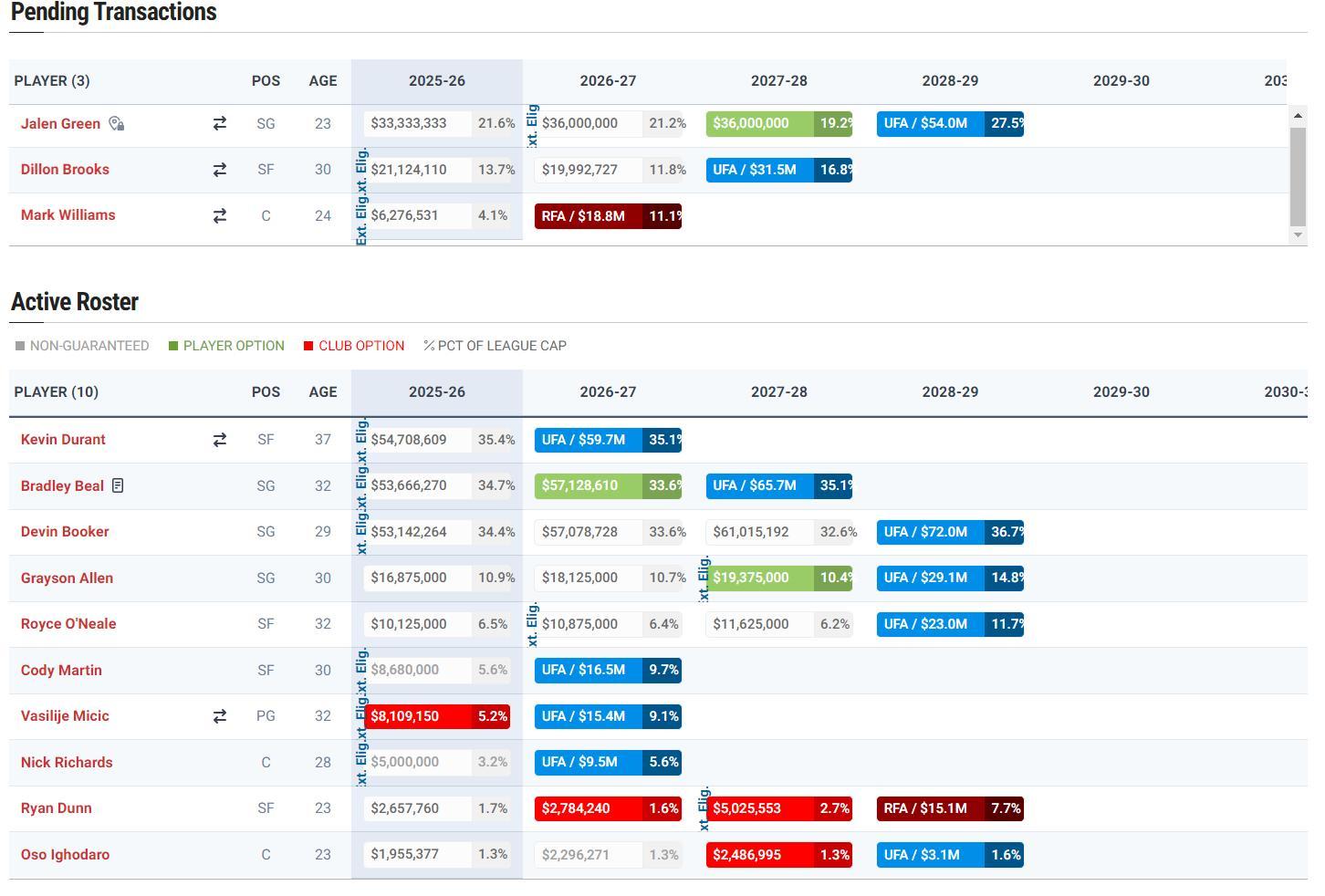Screen dimensions: 1325x896
Task: Click Kevin Durant's trade arrows icon
Action: point(219,440)
